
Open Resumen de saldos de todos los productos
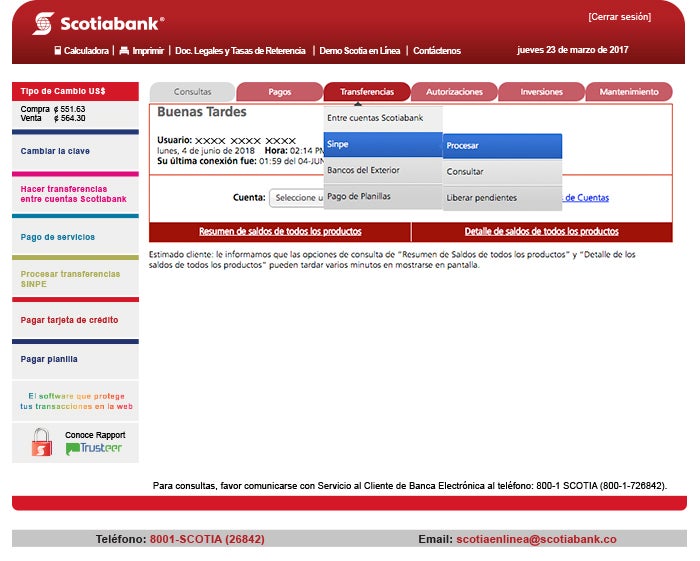(280, 232)
